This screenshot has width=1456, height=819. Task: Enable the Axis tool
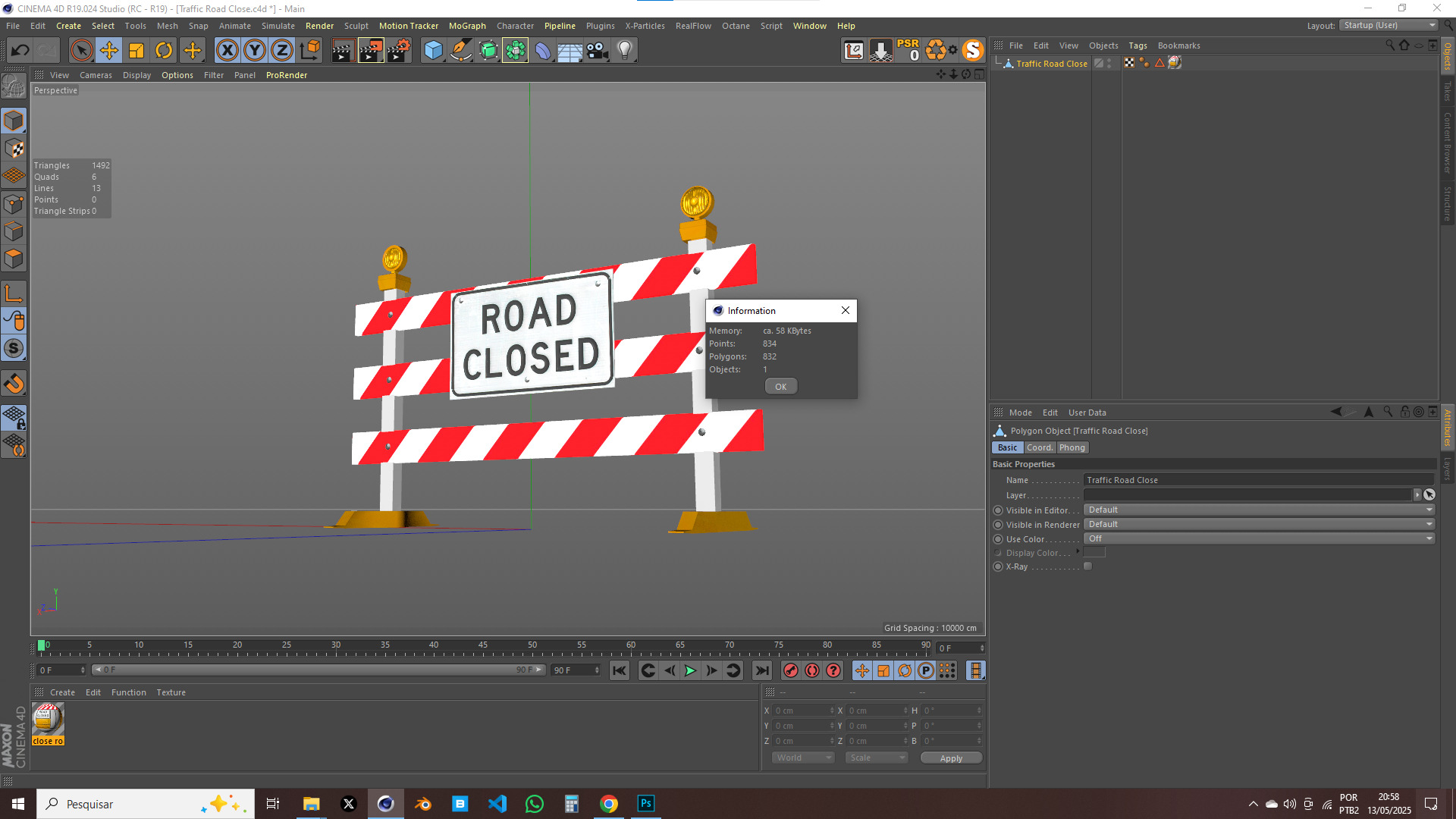(x=14, y=293)
